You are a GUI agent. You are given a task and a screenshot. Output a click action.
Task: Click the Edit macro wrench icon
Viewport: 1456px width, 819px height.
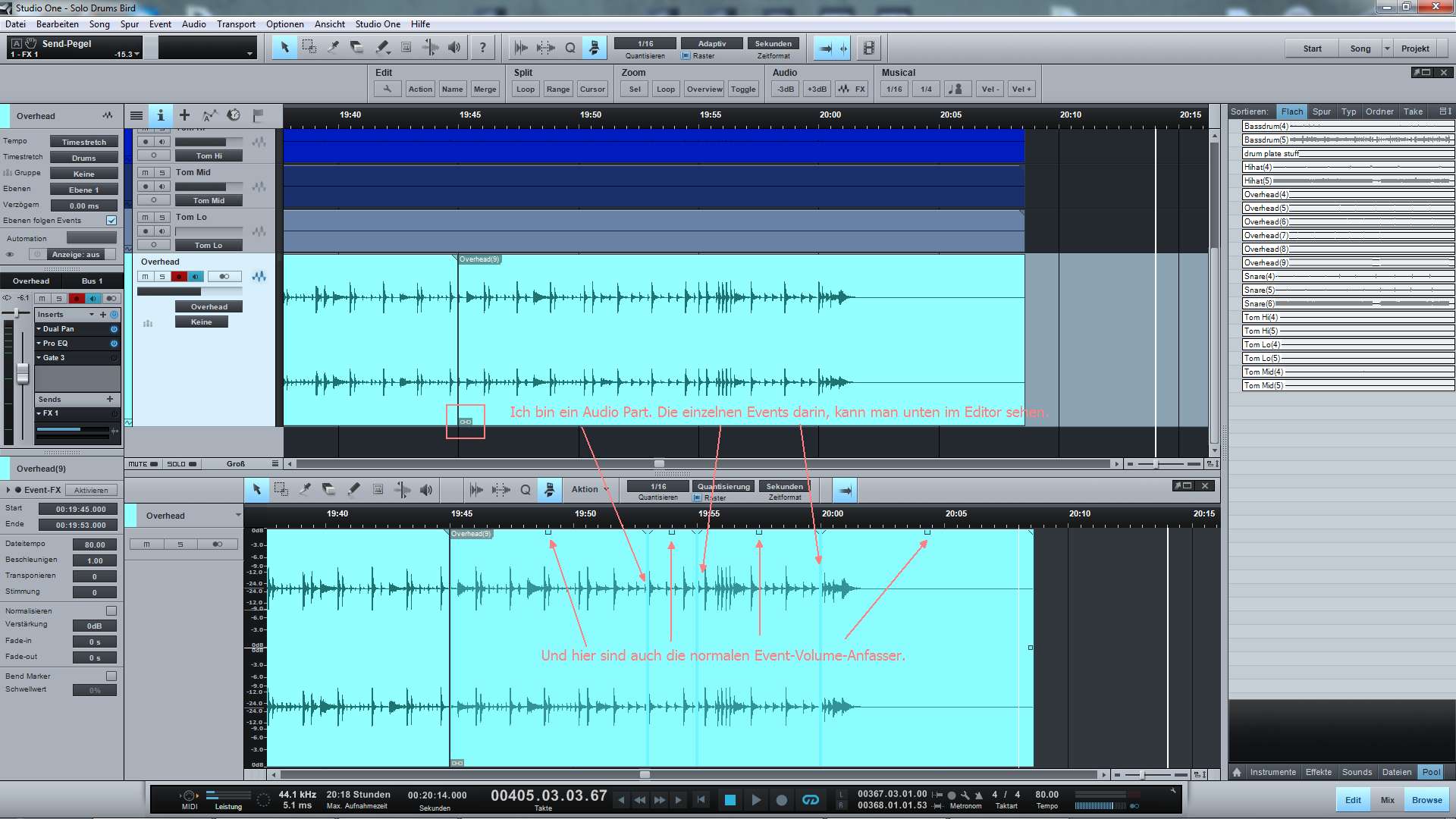click(x=387, y=89)
